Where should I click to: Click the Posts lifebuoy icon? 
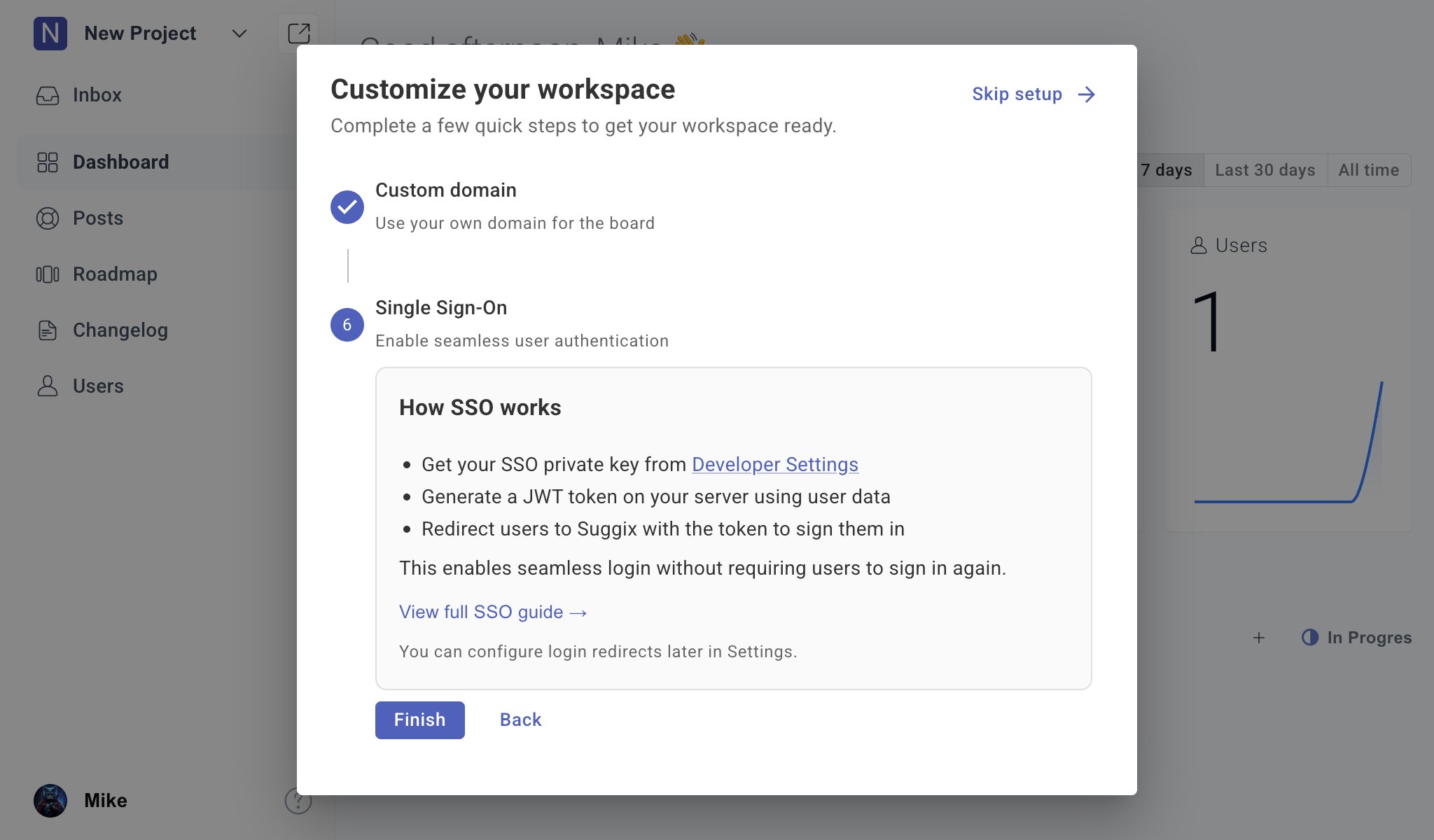click(x=48, y=218)
